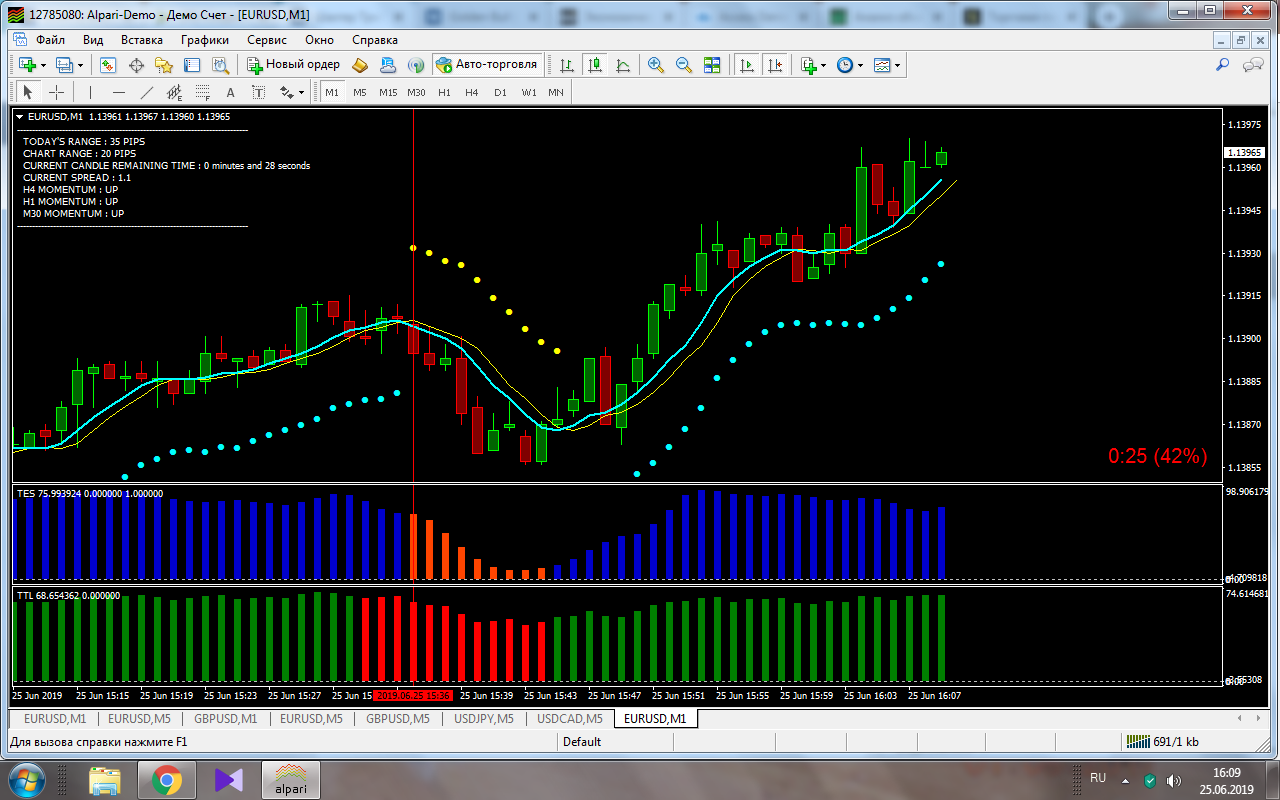This screenshot has width=1280, height=800.
Task: Tile chart windows icon
Action: [x=712, y=65]
